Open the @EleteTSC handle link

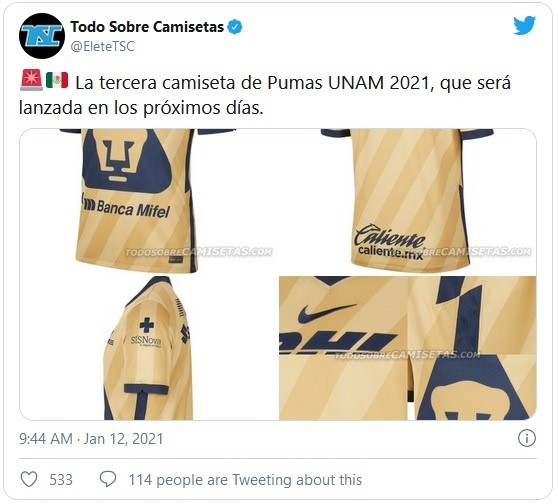(103, 46)
